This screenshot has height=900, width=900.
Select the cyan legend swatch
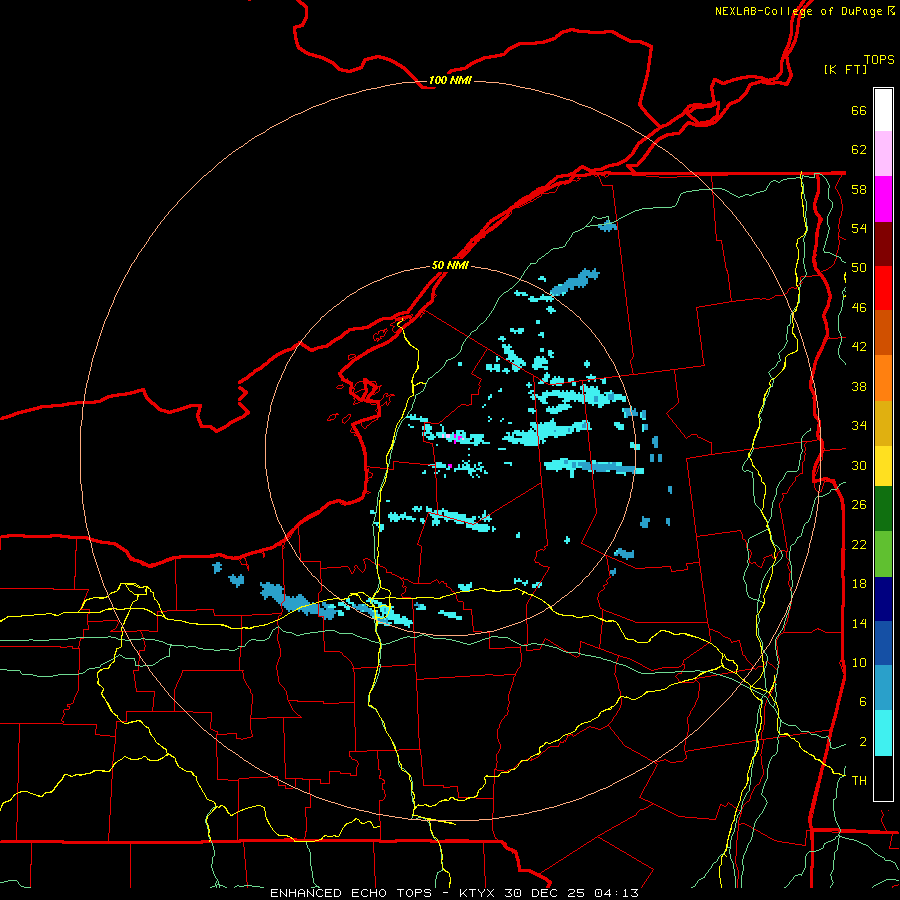[x=883, y=733]
